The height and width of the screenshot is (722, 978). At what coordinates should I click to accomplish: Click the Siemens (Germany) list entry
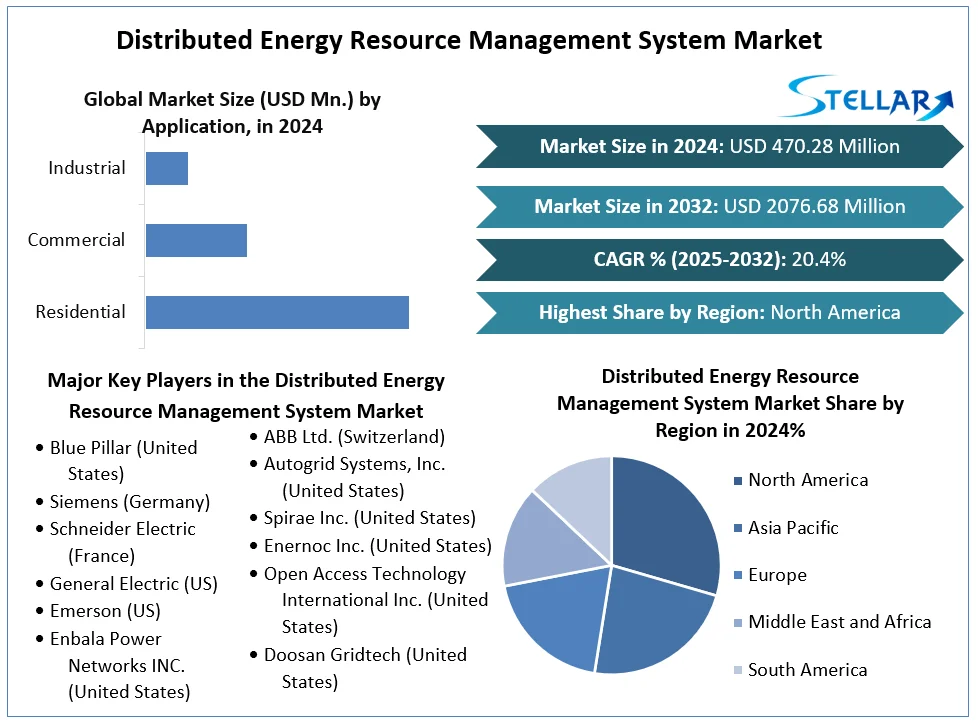(129, 502)
